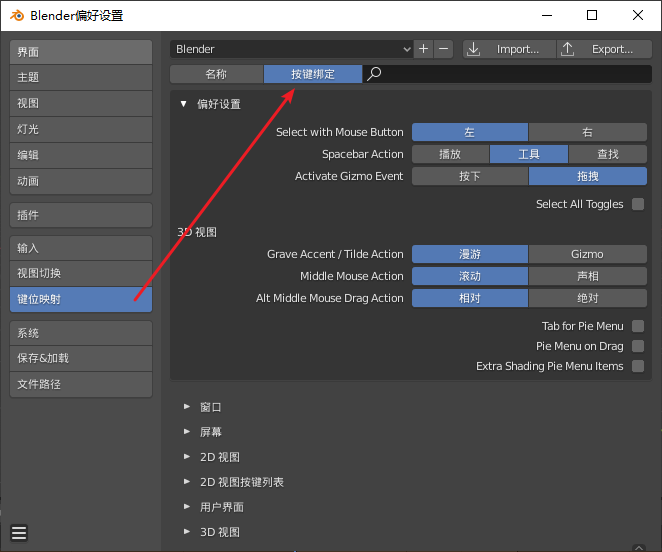The height and width of the screenshot is (552, 662).
Task: Click the Blender logo in title bar
Action: pyautogui.click(x=17, y=16)
